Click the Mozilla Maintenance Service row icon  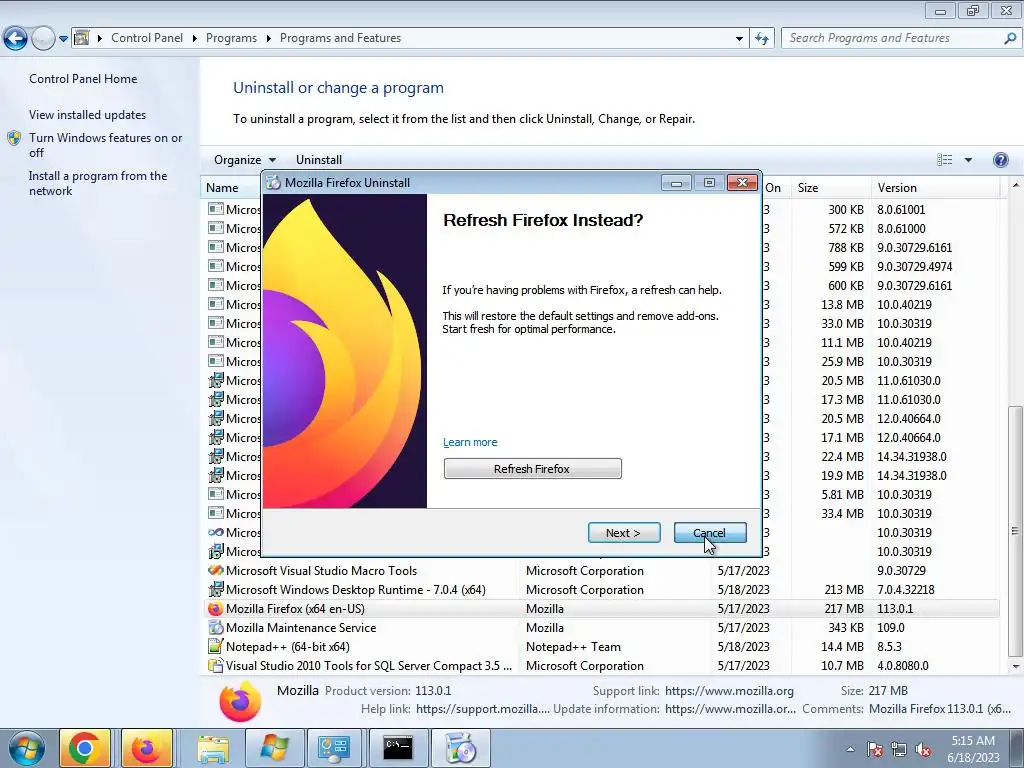(x=215, y=628)
